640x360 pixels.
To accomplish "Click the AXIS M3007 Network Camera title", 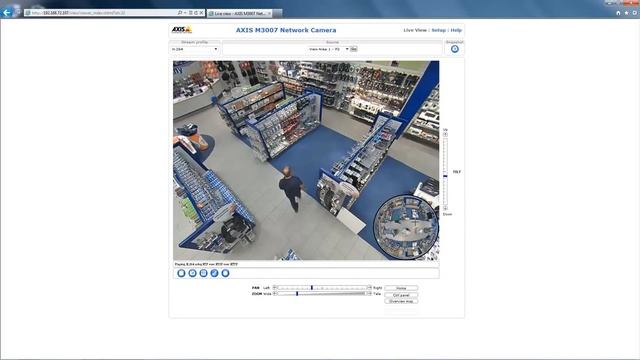I will coord(286,30).
